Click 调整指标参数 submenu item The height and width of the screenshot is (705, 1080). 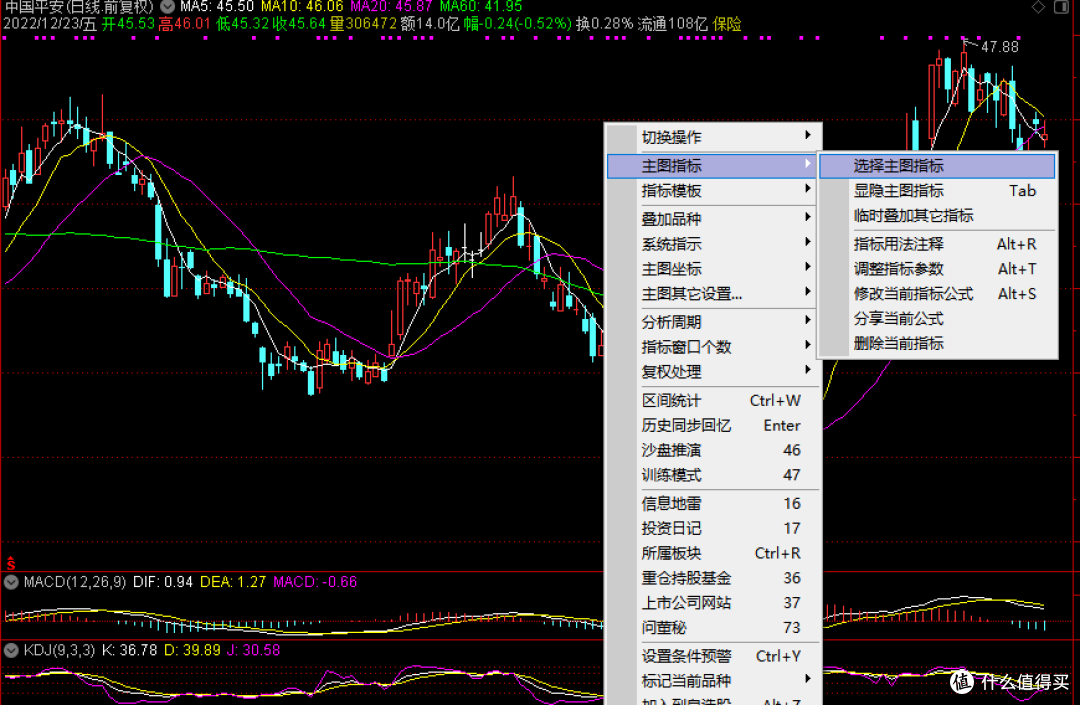tap(937, 269)
